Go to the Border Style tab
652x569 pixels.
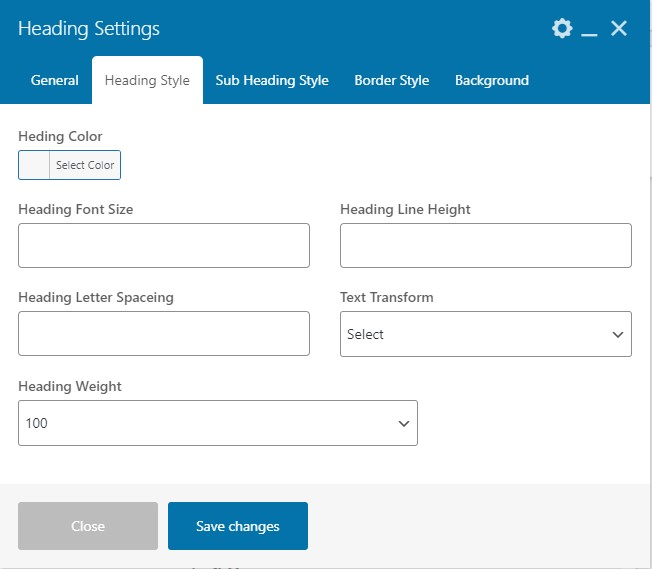coord(391,80)
